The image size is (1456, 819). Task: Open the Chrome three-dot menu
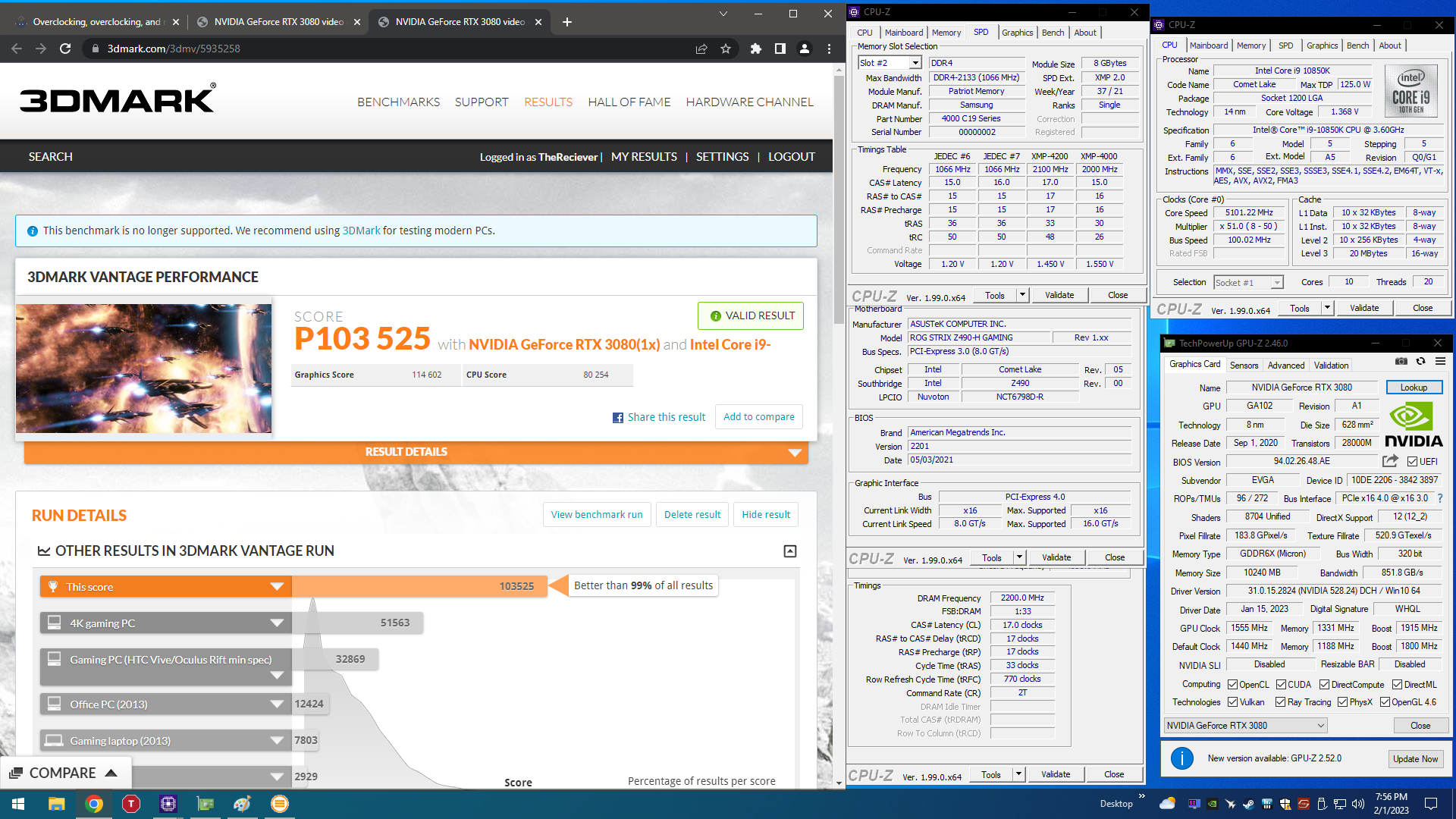[829, 49]
